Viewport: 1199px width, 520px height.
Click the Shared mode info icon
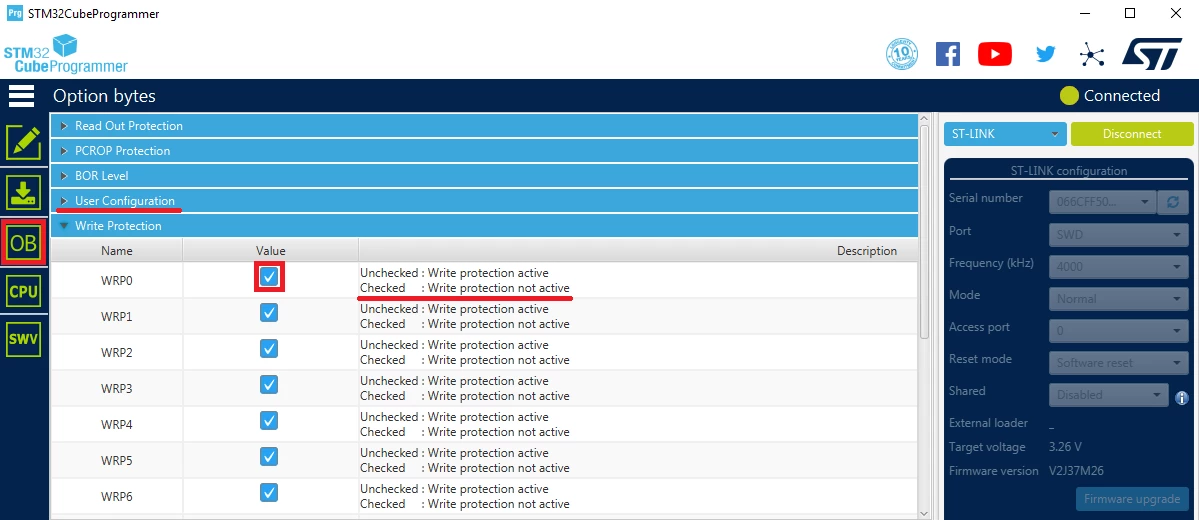1181,398
